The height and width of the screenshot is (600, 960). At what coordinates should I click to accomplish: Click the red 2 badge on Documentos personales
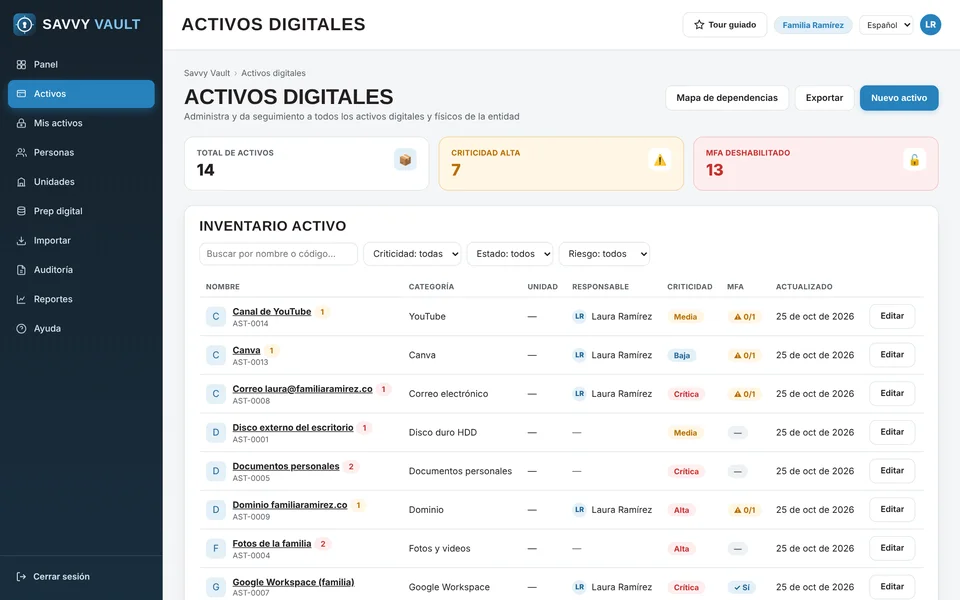click(x=351, y=467)
